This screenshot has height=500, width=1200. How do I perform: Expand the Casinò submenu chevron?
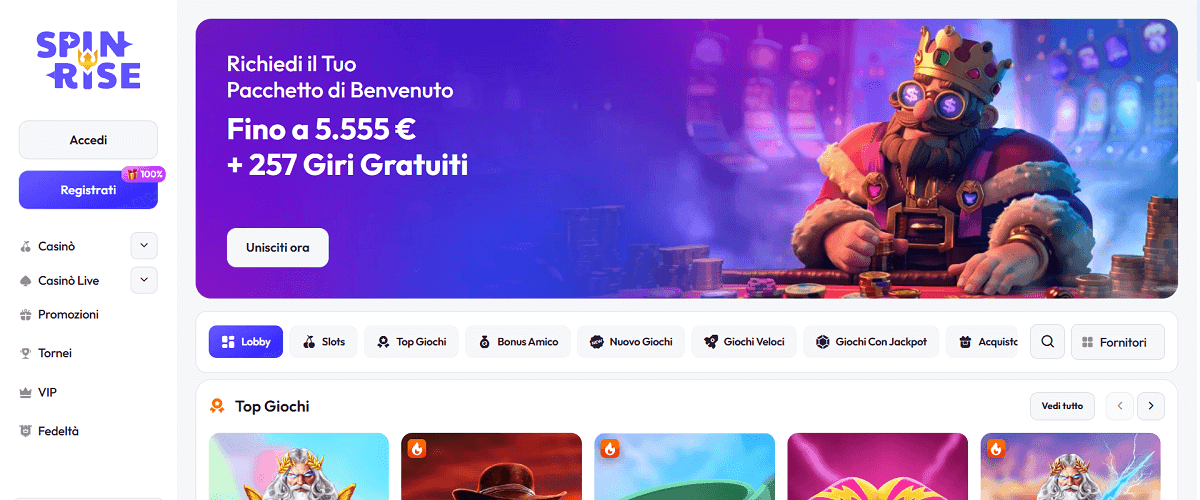[x=144, y=245]
